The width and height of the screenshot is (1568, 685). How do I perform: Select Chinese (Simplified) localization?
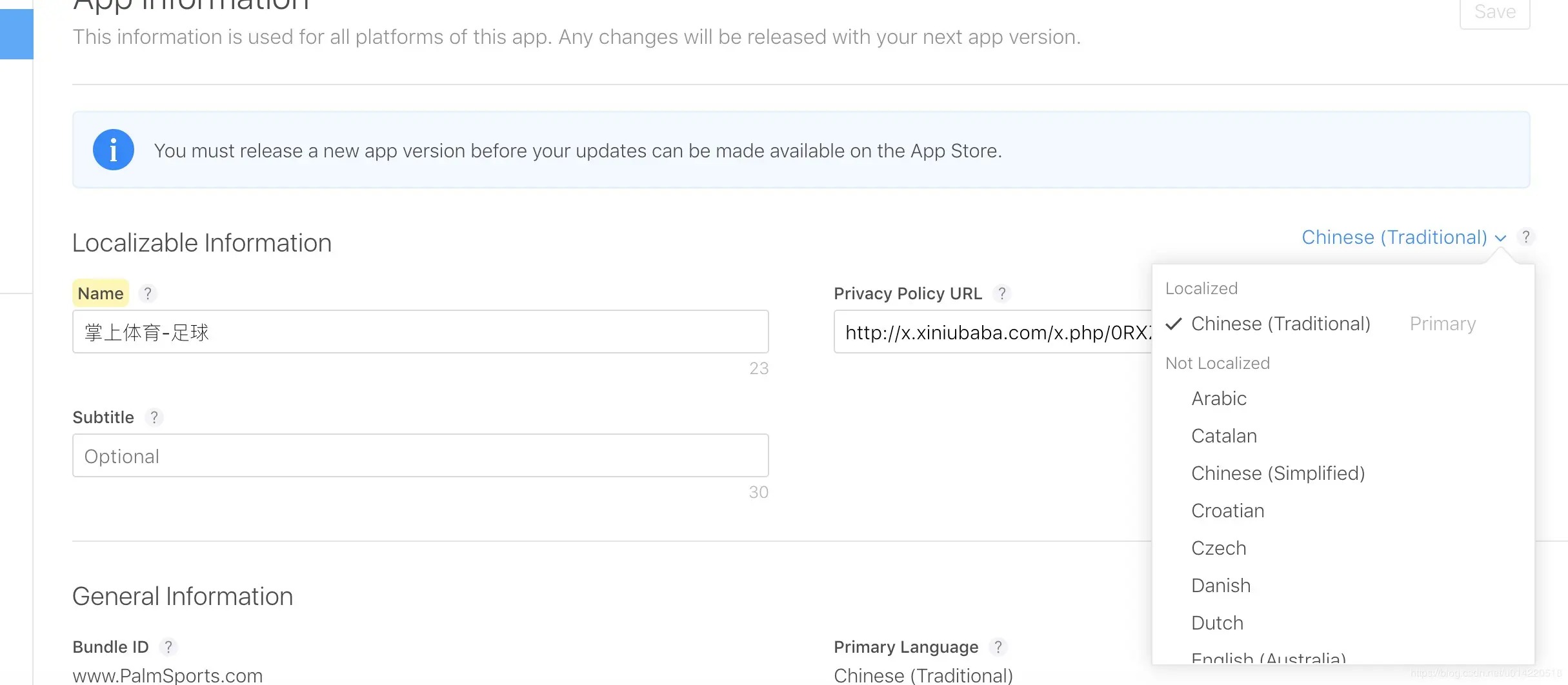point(1278,473)
